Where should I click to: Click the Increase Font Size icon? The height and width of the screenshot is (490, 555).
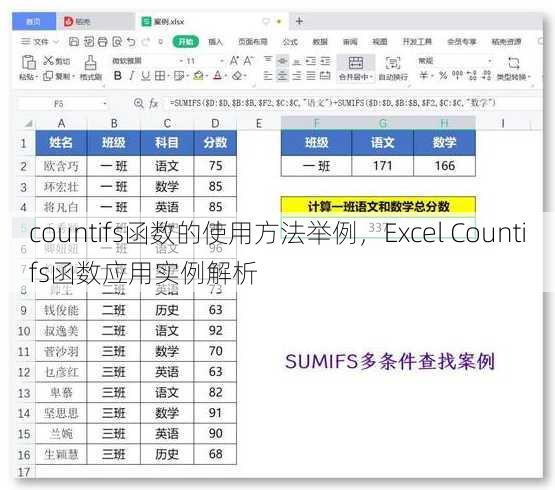coord(234,61)
